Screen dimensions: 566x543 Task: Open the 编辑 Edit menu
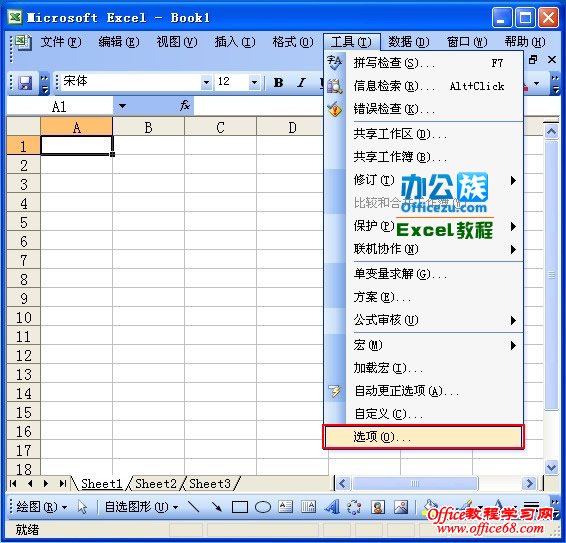pos(119,42)
